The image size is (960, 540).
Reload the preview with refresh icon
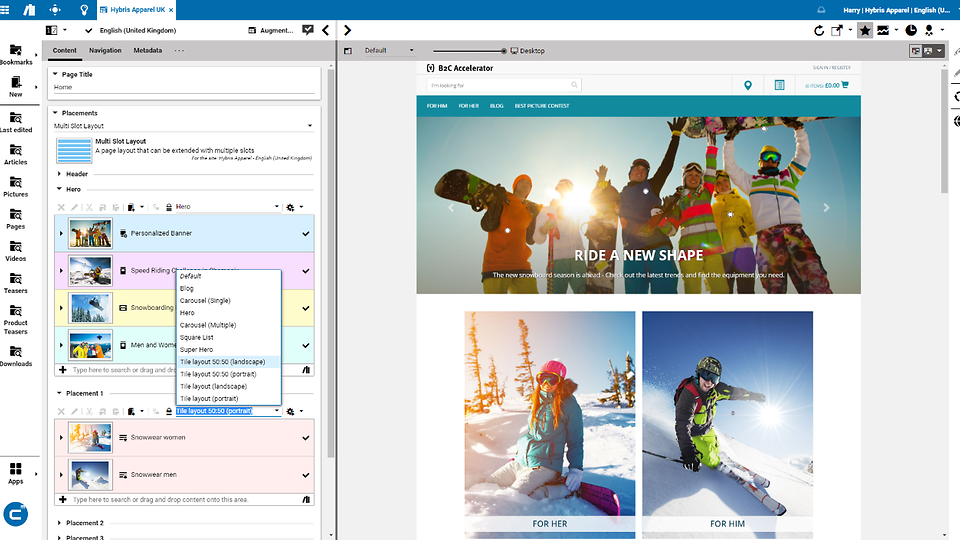tap(819, 30)
